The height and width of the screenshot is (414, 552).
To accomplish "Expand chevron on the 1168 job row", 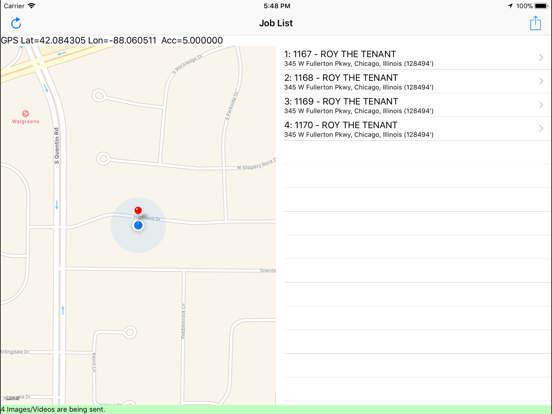I will [x=541, y=81].
